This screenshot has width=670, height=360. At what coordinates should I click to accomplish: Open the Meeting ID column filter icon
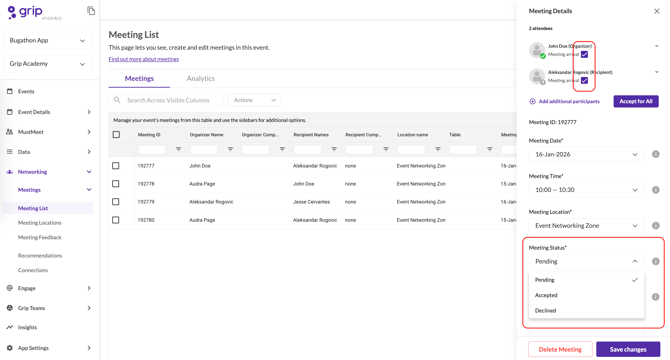coord(179,149)
